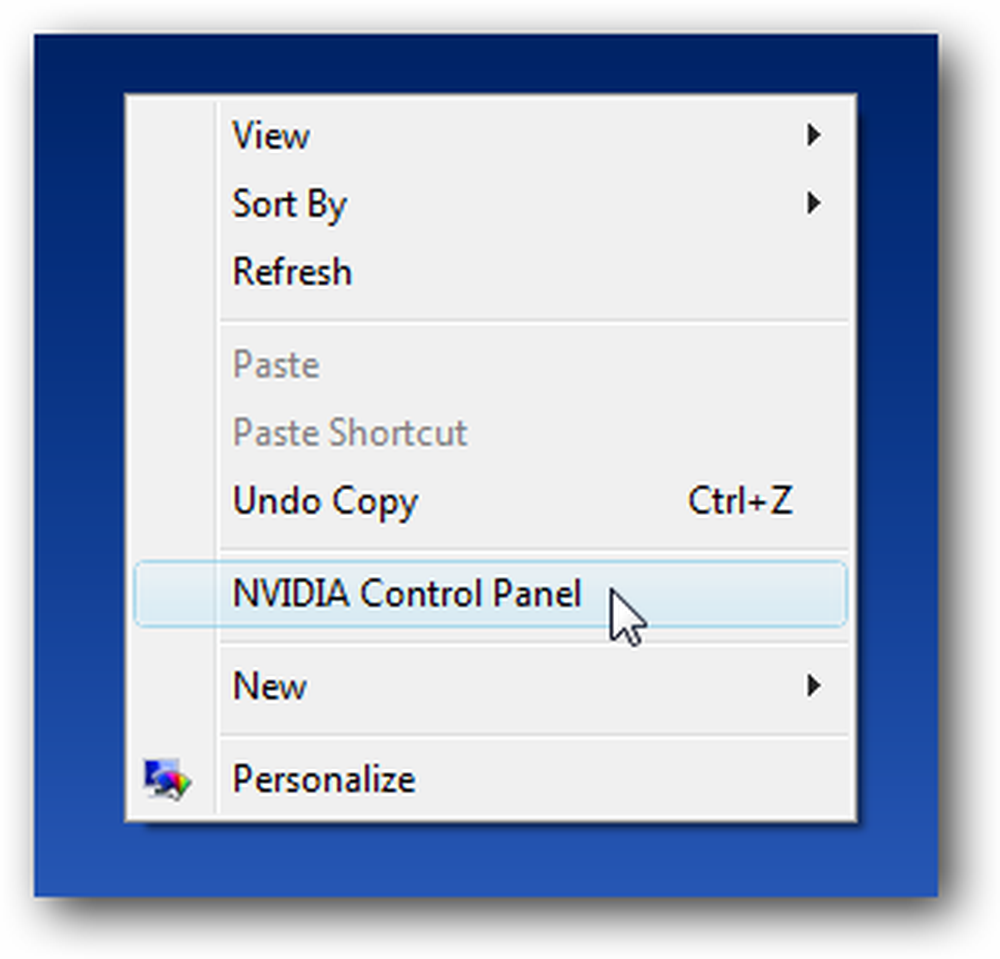Click the icon gutter beside NVIDIA Control Panel

175,594
